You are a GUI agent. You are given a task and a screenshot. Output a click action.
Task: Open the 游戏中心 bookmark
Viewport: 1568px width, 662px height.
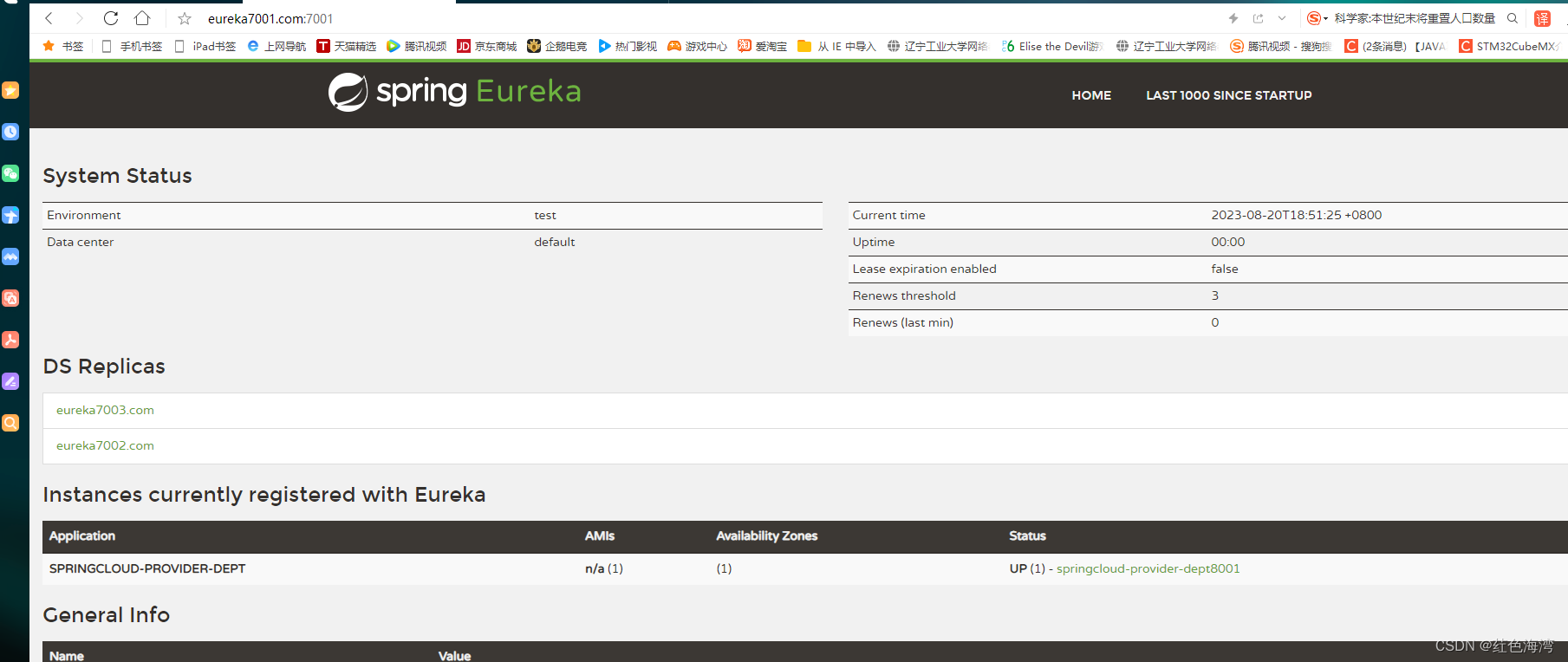698,46
